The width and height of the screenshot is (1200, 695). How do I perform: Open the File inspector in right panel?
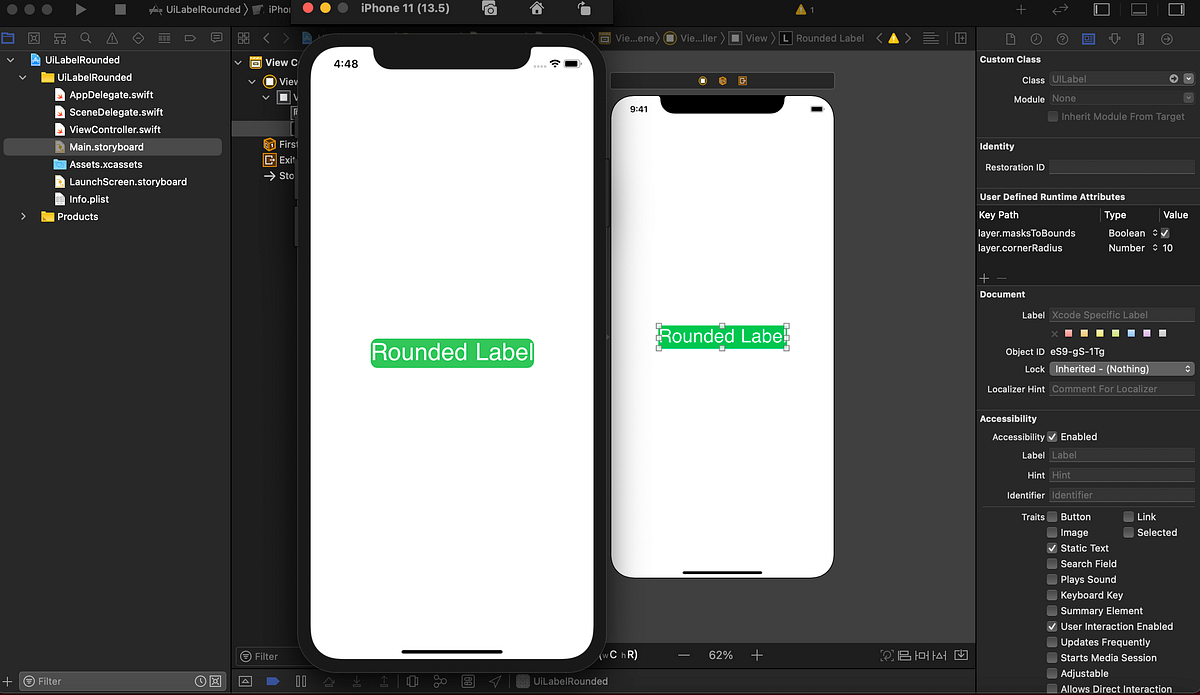(x=1010, y=39)
